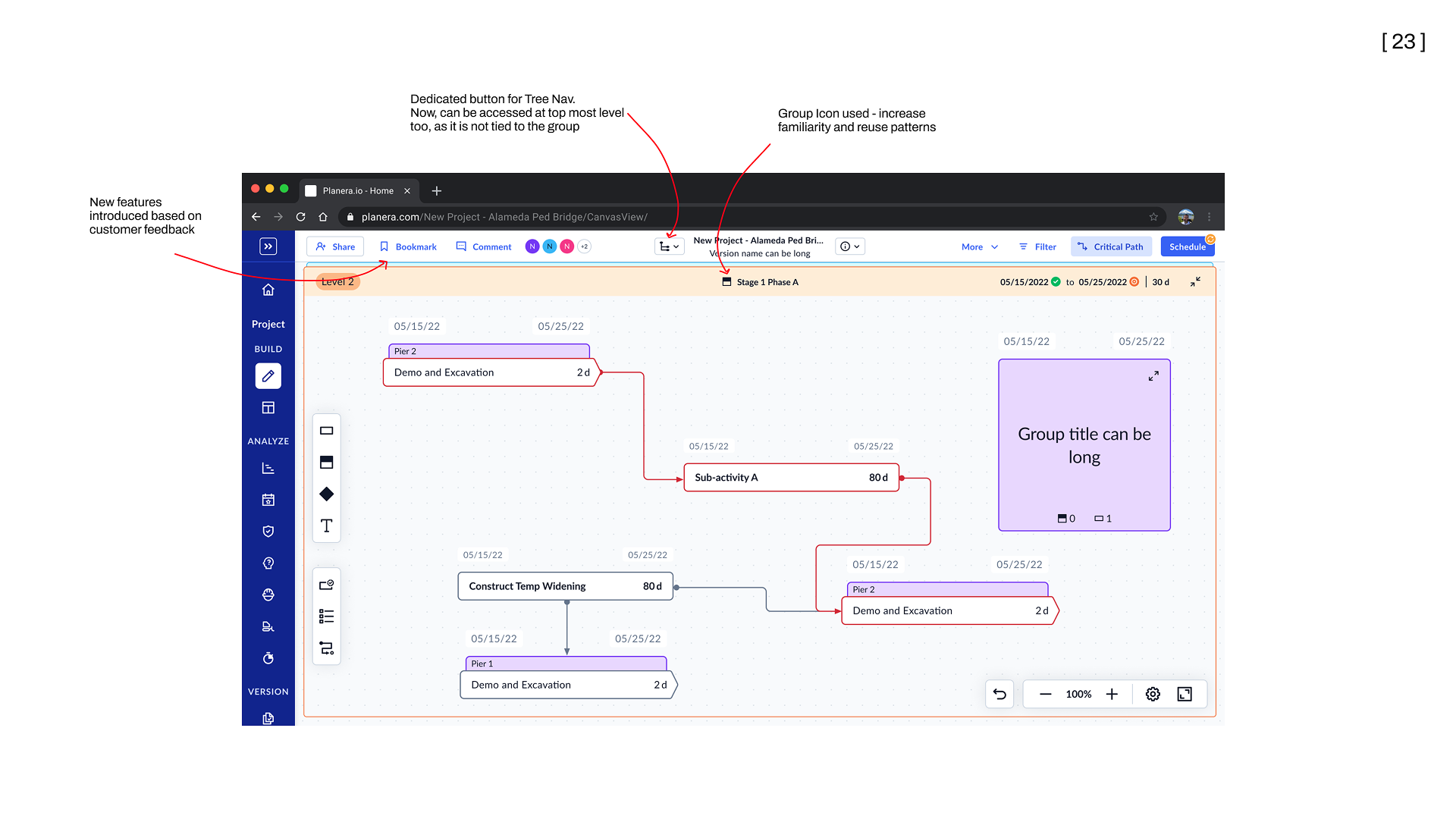
Task: Open the calendar icon in the sidebar
Action: (x=268, y=500)
